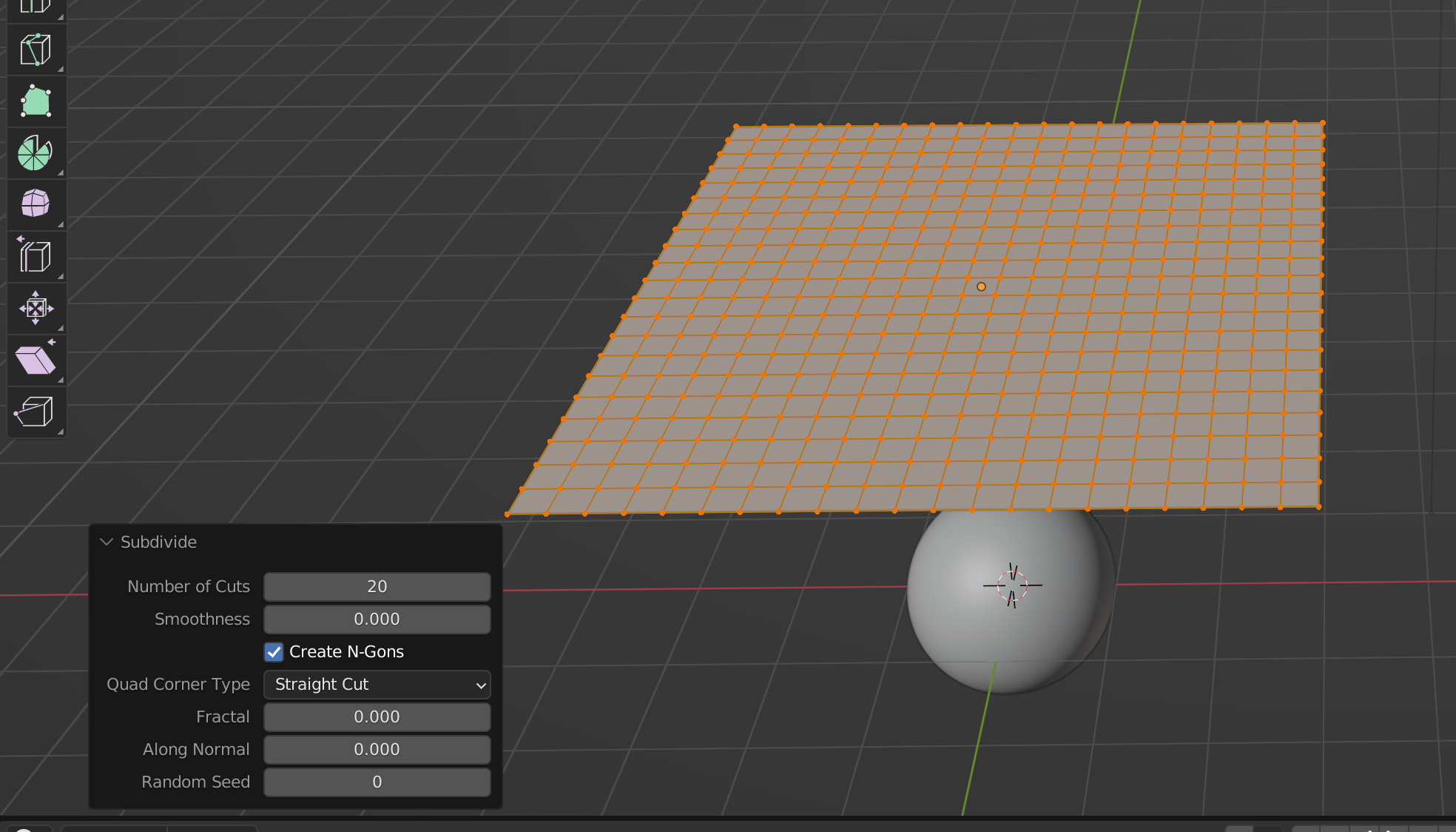
Task: Select the Spin tool
Action: click(36, 153)
